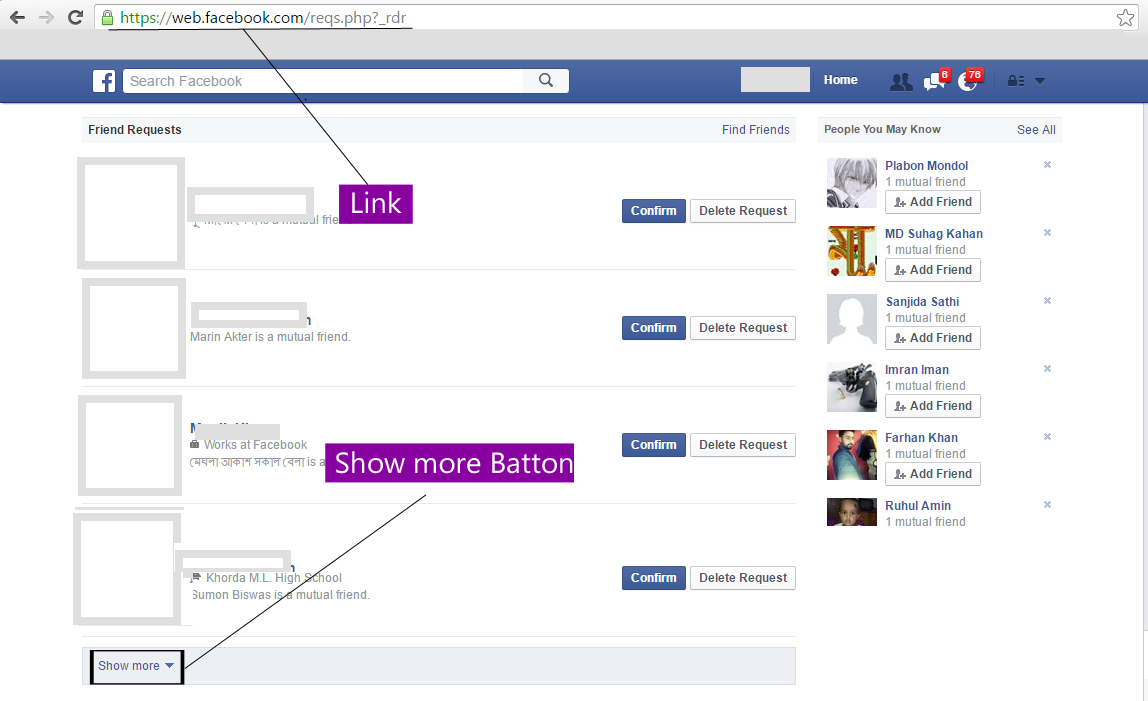Viewport: 1148px width, 701px height.
Task: Confirm the Khorda M.L. High School request
Action: (x=654, y=578)
